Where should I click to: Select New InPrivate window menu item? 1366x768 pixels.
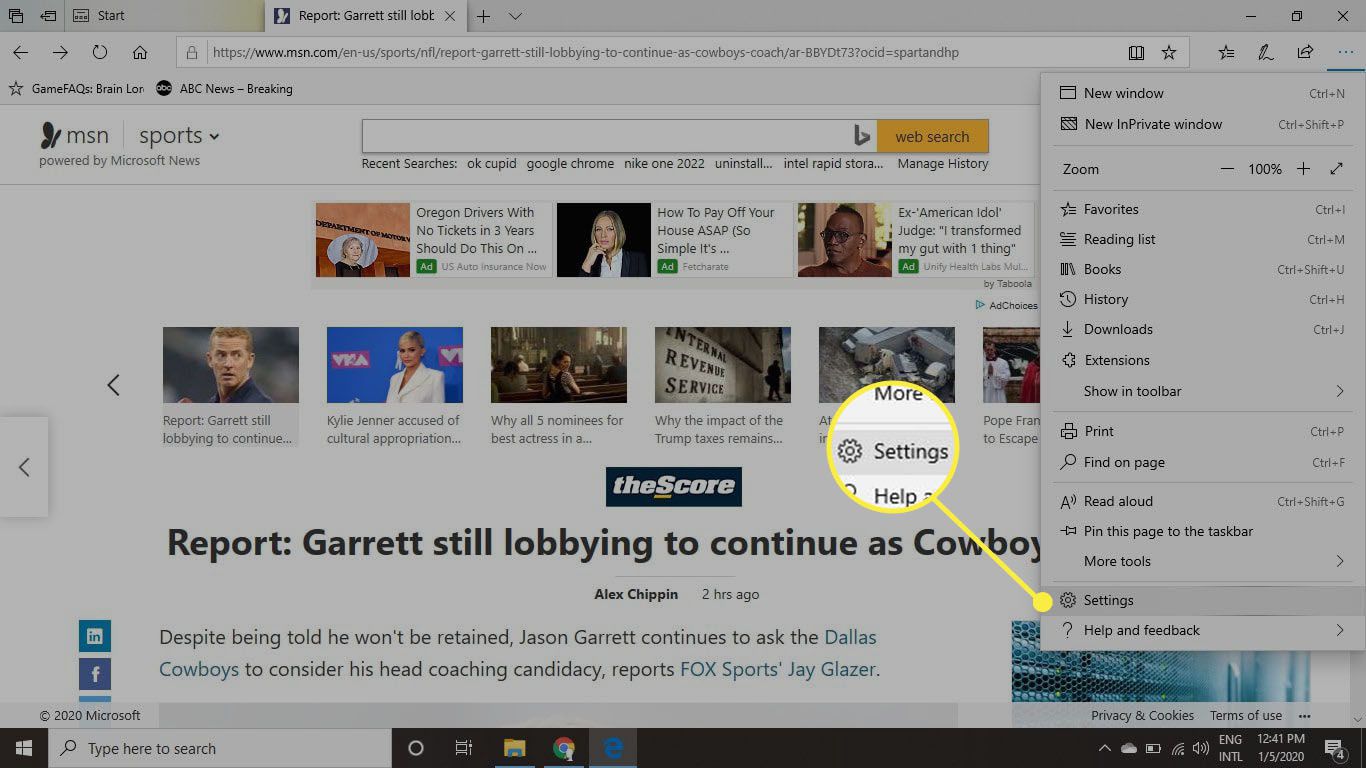(1203, 124)
